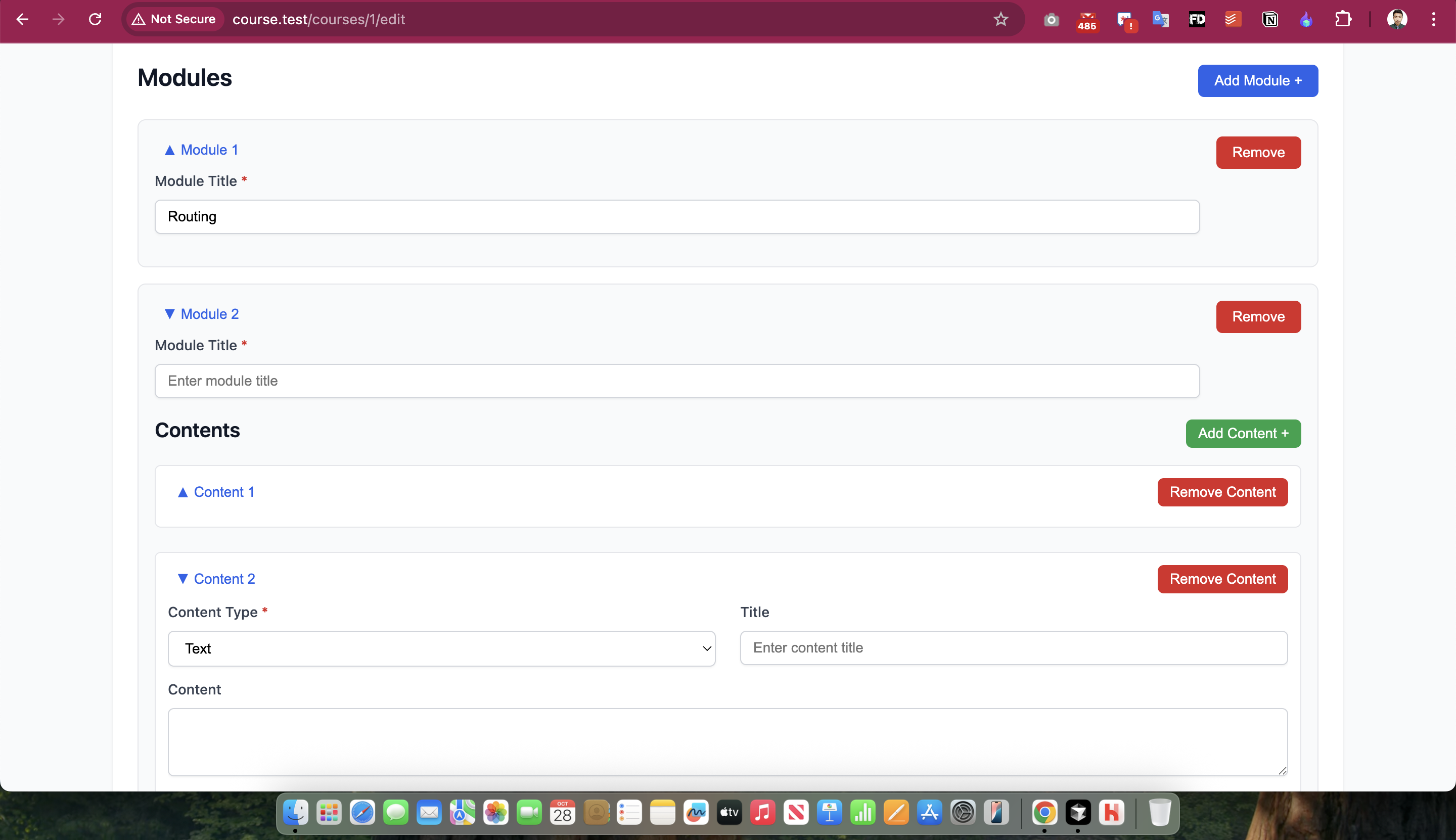Open Chrome's three-dot menu
The image size is (1456, 840).
click(1432, 19)
